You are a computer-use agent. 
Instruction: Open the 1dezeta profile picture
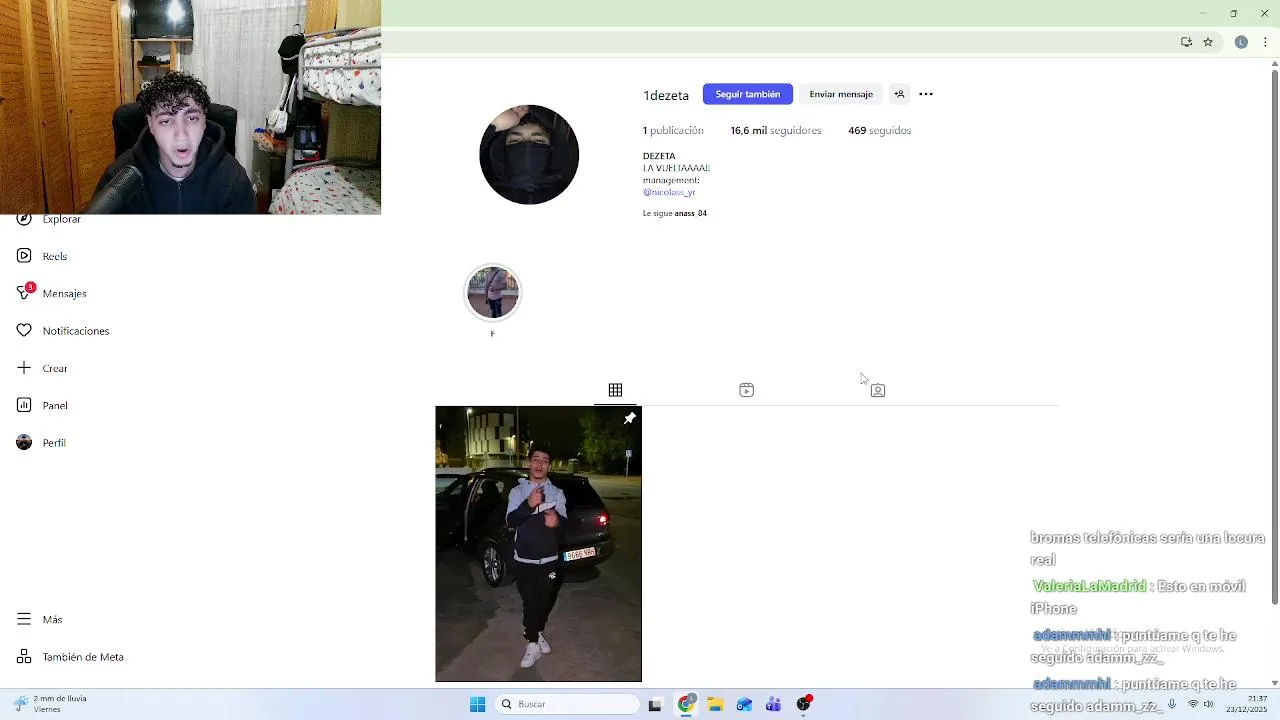point(529,155)
